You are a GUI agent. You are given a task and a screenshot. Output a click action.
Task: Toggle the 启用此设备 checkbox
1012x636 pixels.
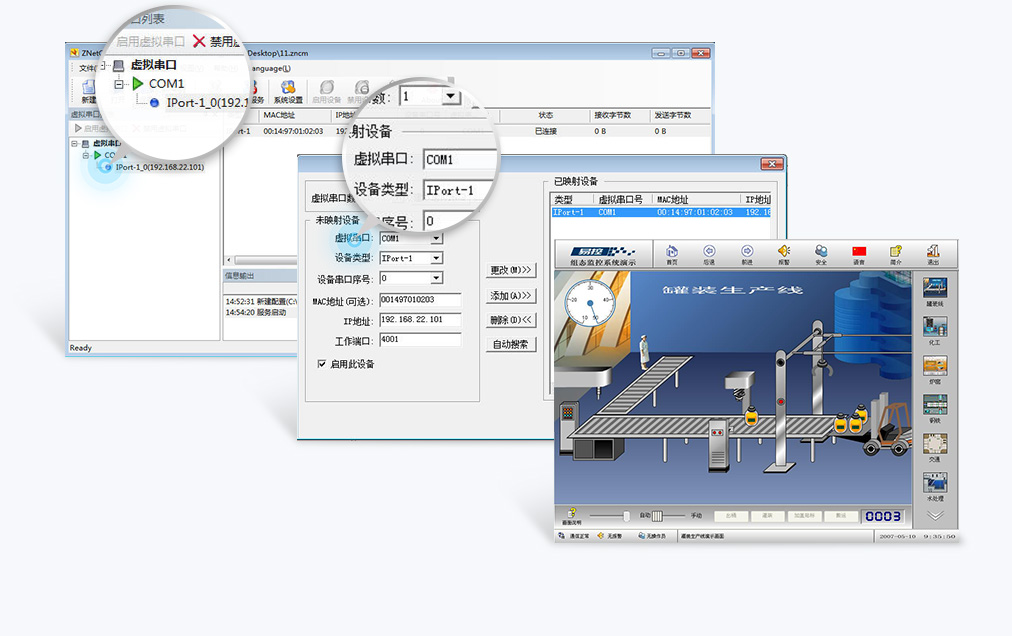tap(321, 364)
